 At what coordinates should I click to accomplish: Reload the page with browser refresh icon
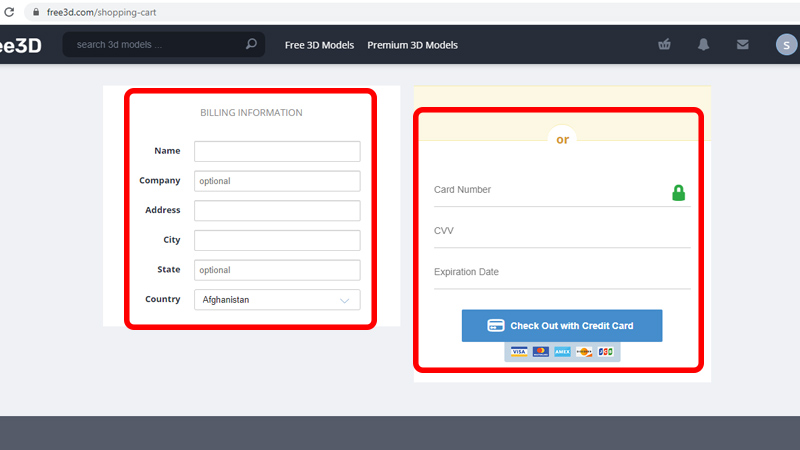pos(9,12)
